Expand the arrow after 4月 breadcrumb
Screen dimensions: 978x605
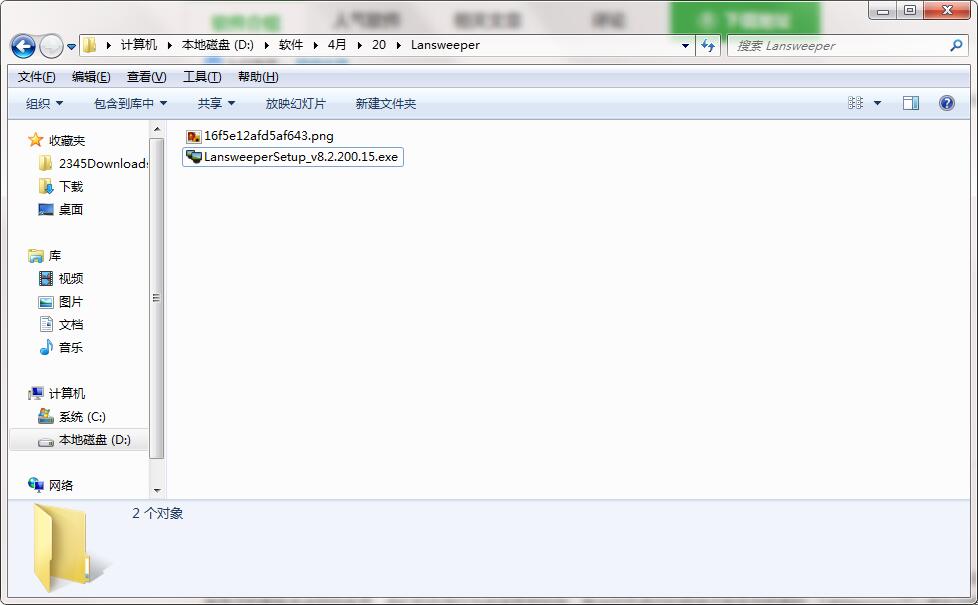(x=359, y=45)
